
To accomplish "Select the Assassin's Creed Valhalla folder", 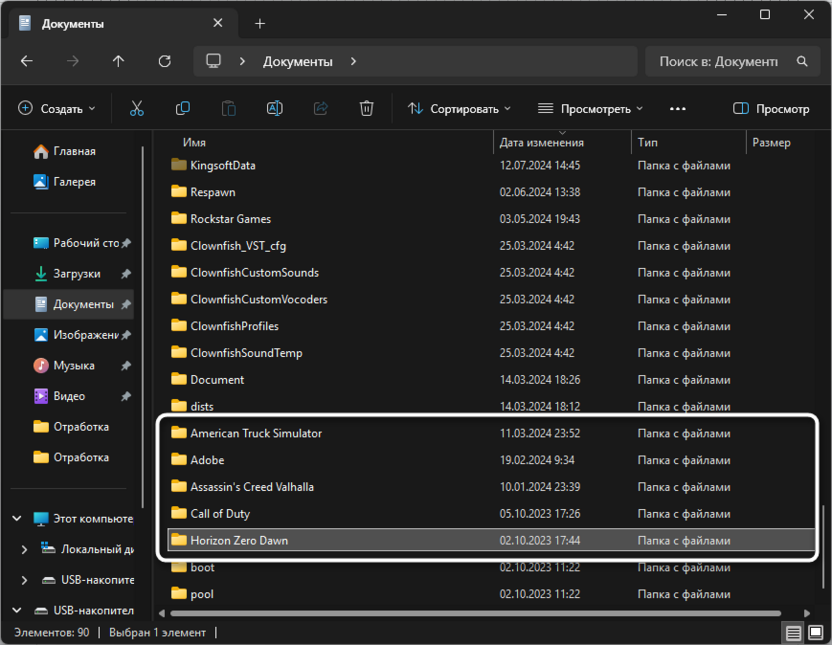I will tap(491, 487).
